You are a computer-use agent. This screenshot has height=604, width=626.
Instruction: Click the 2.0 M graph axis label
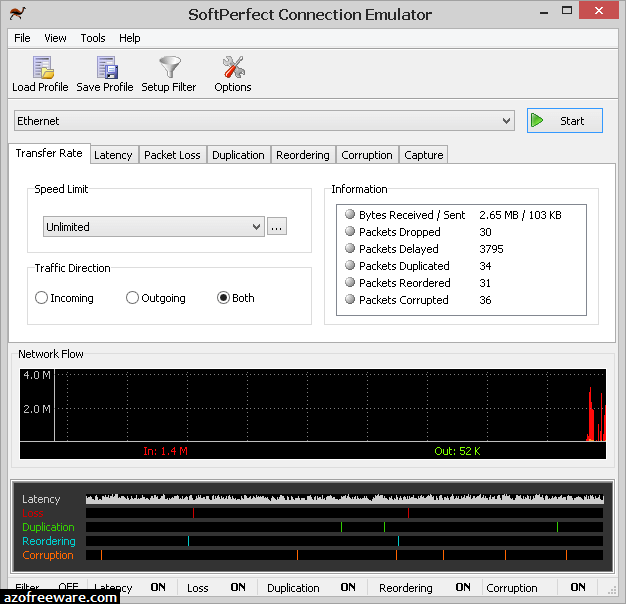click(37, 409)
